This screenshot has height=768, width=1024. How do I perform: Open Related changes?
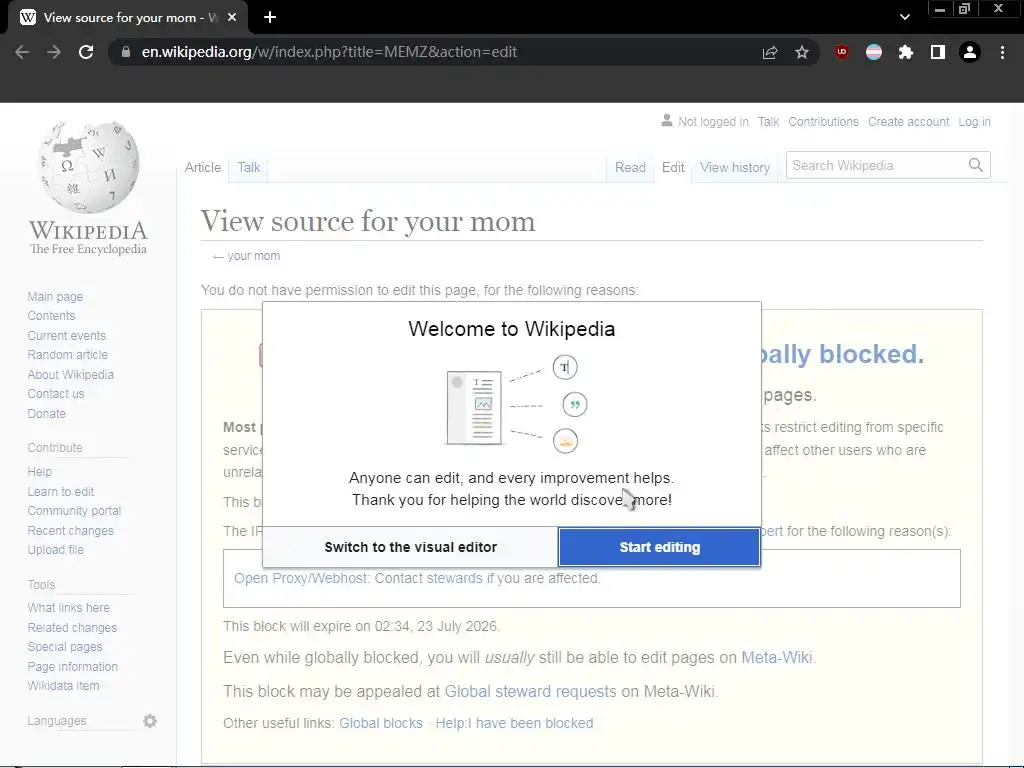pyautogui.click(x=72, y=628)
